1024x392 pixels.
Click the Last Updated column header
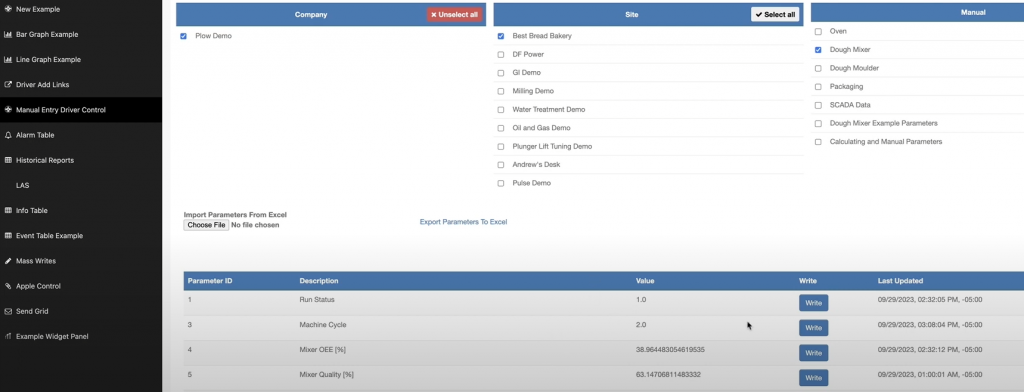[900, 281]
